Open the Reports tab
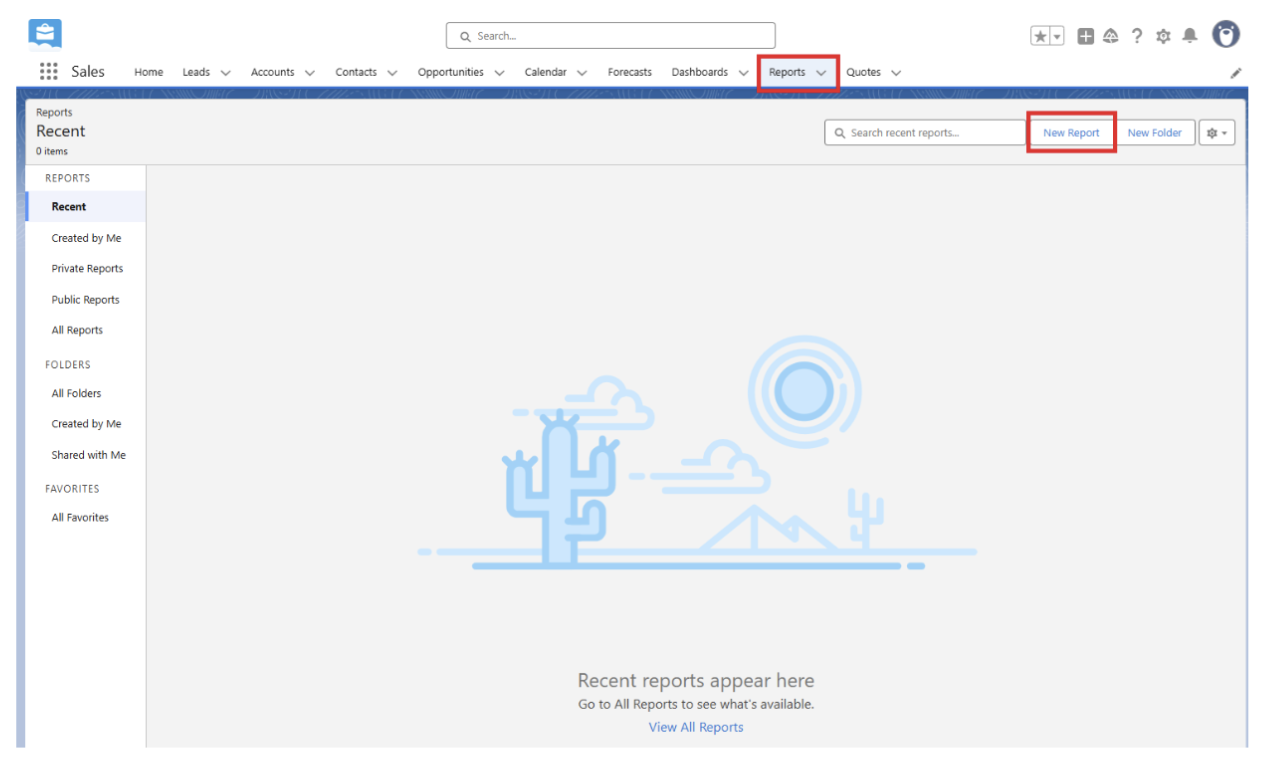Viewport: 1270px width, 766px height. click(787, 72)
